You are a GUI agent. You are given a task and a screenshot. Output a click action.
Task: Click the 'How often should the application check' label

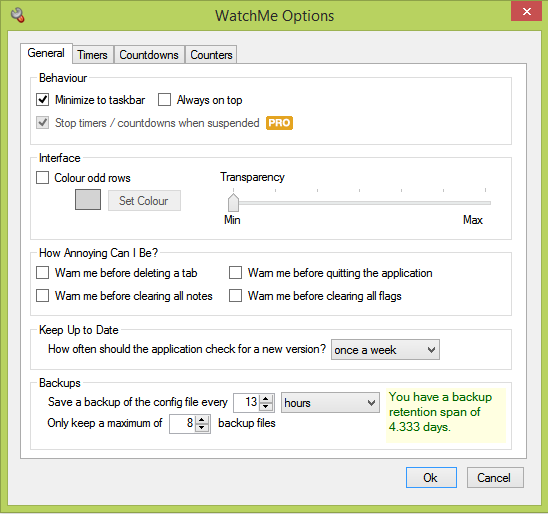tap(187, 349)
